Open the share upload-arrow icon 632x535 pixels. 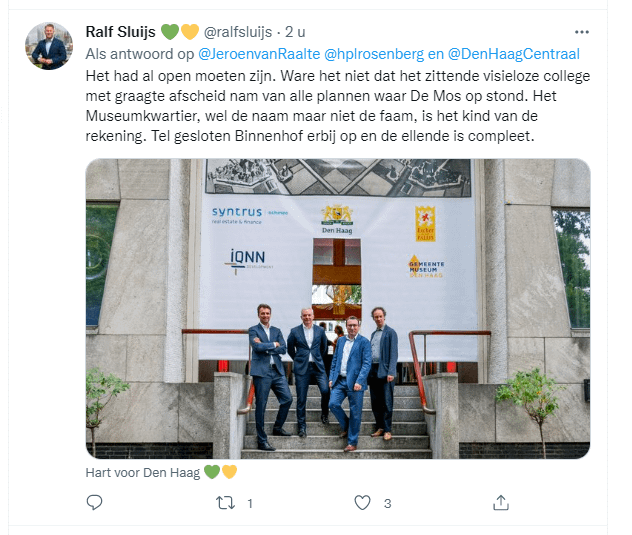501,502
